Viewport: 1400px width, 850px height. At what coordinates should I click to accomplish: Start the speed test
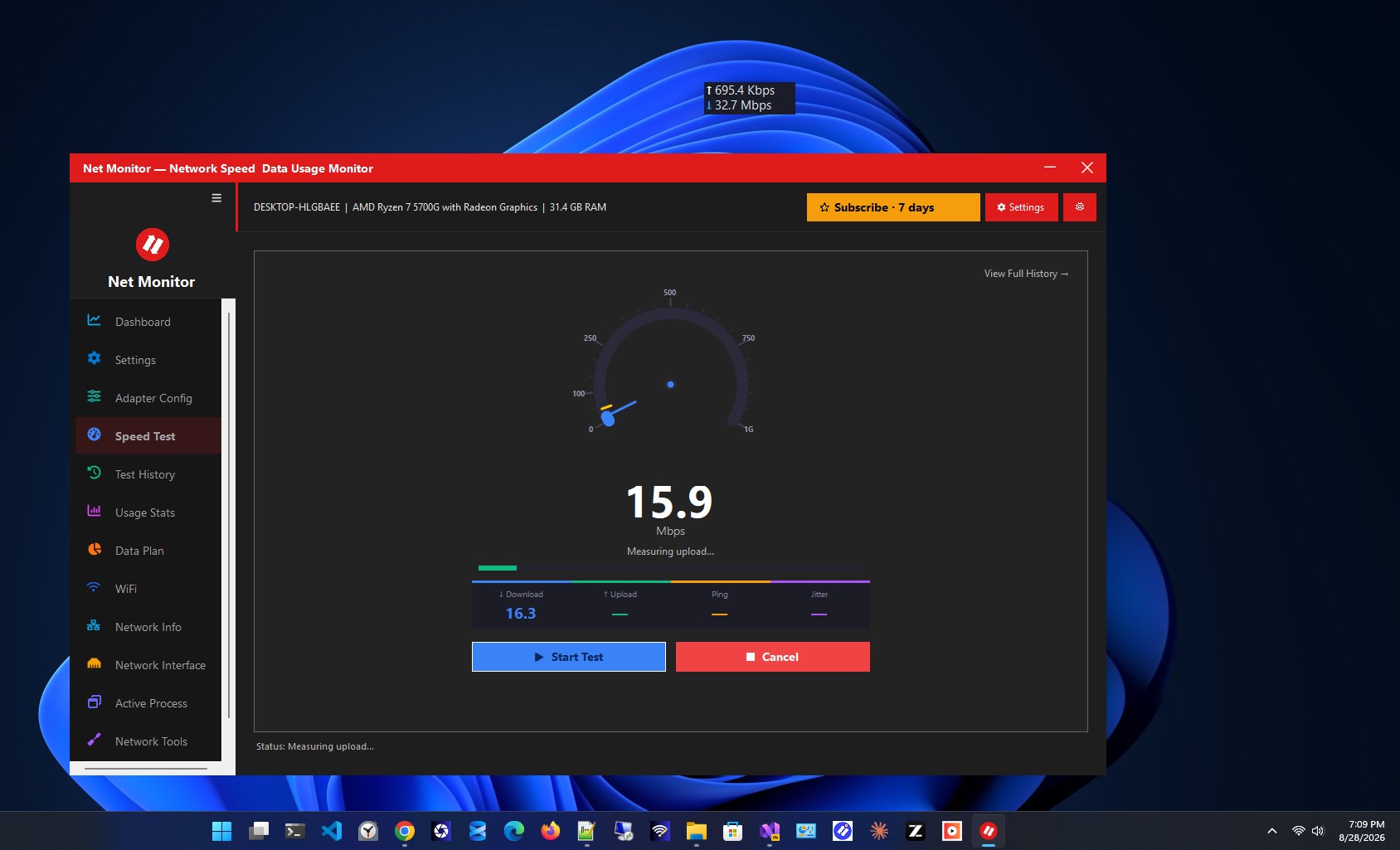pos(569,657)
